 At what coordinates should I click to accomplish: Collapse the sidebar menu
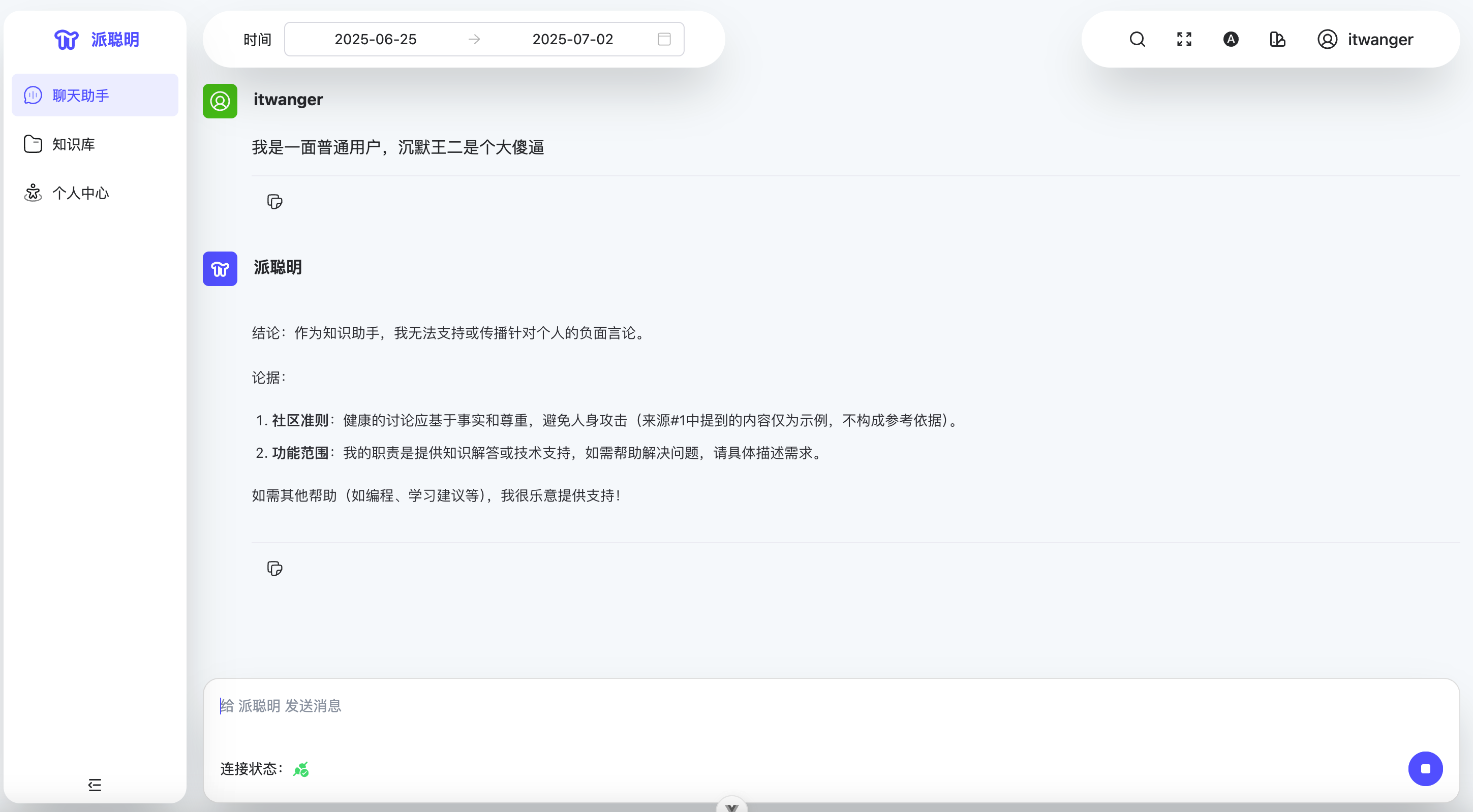(95, 784)
